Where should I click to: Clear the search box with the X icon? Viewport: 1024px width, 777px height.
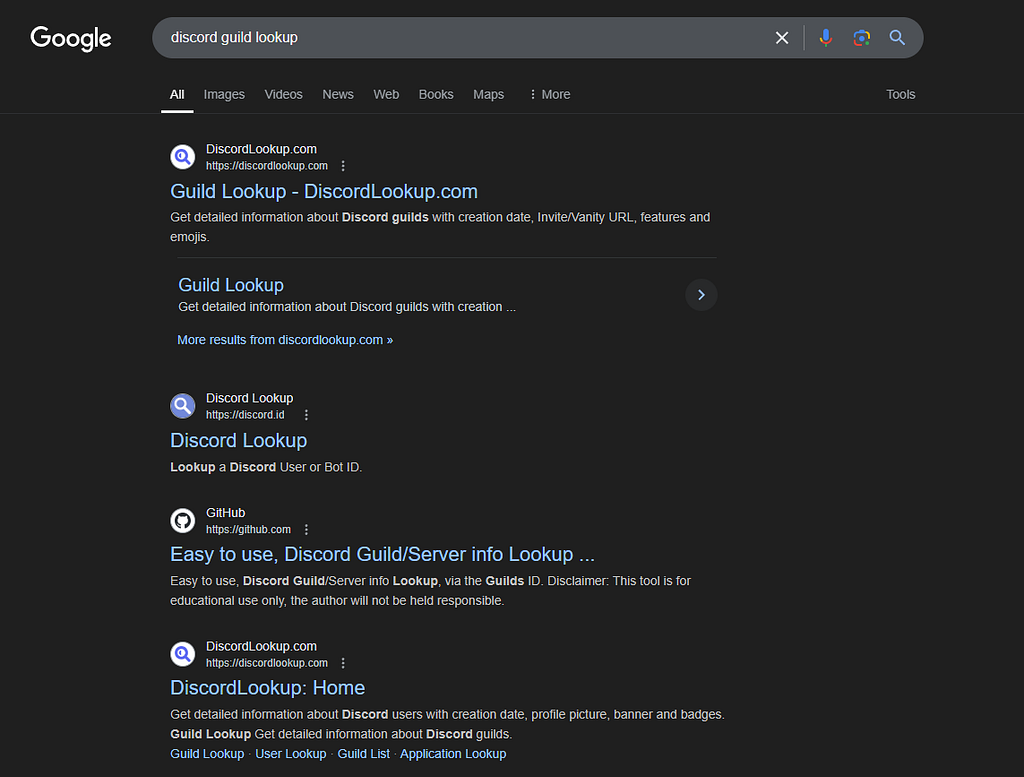[x=782, y=38]
